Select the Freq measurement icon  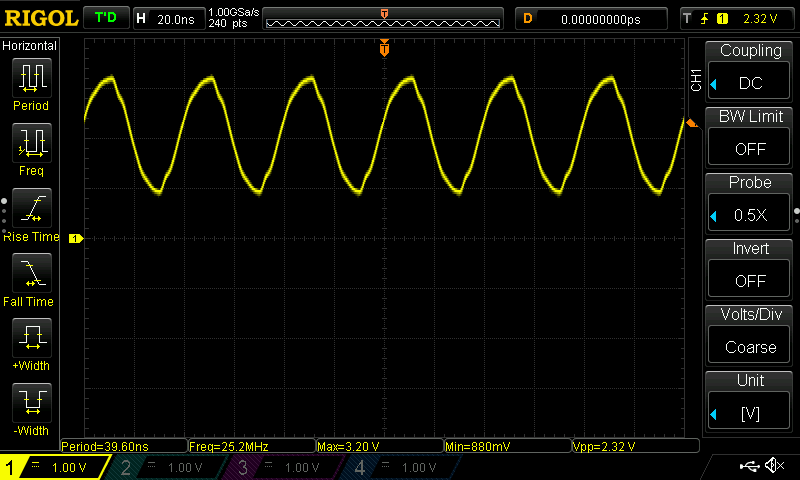coord(30,146)
